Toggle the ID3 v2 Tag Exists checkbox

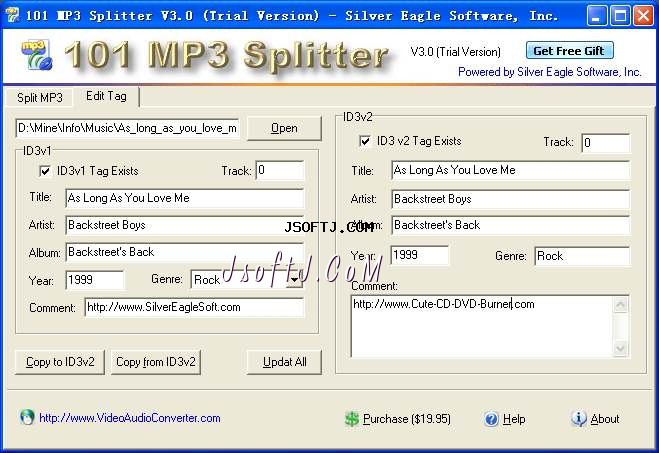[365, 141]
